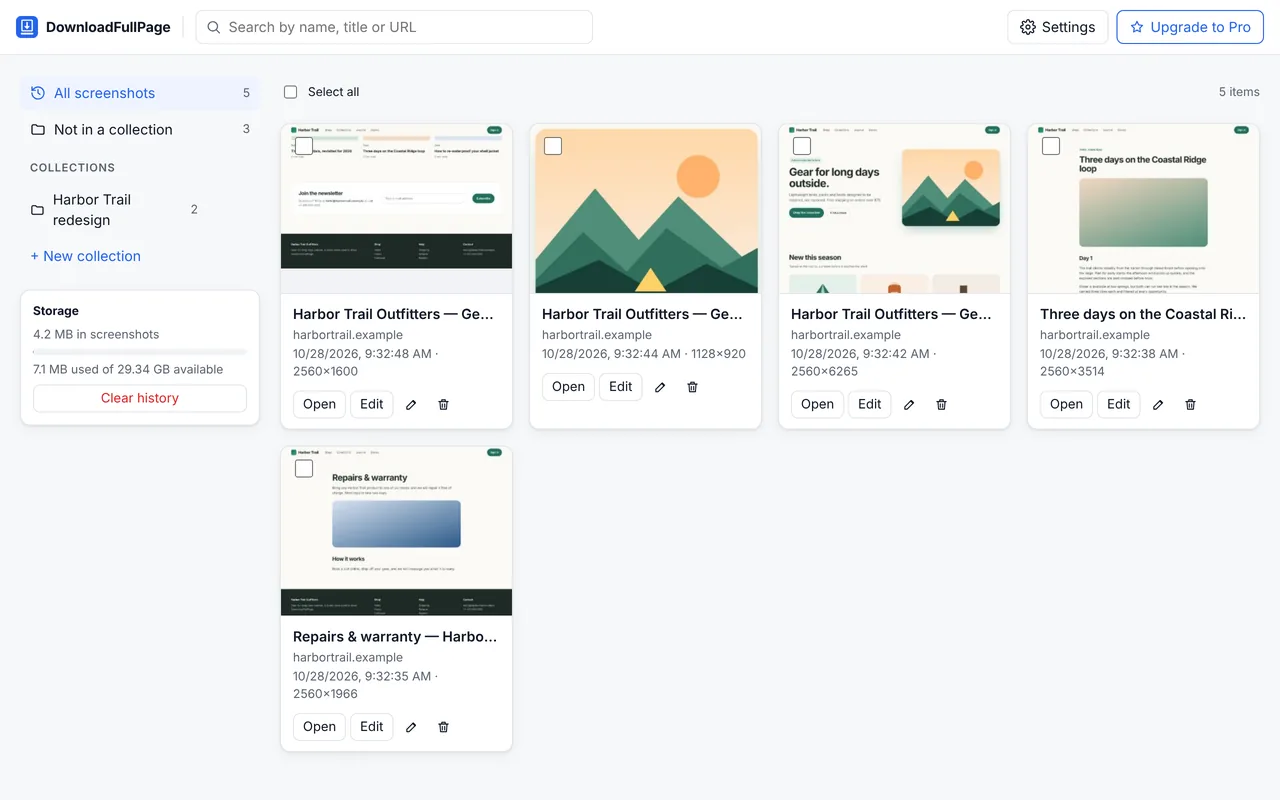This screenshot has height=800, width=1280.
Task: Click "Repairs & warranty — Harbo..." title text
Action: pyautogui.click(x=395, y=637)
